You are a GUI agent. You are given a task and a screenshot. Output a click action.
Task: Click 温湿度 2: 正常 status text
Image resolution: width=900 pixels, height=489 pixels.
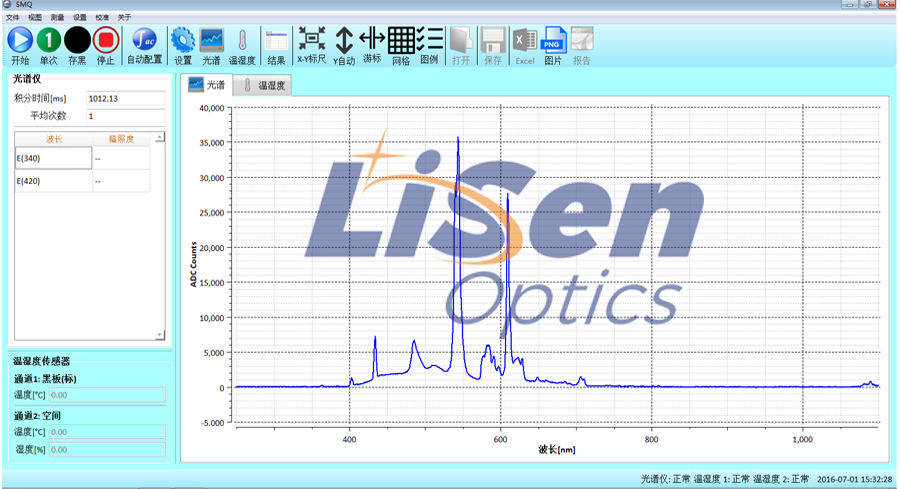pos(781,479)
